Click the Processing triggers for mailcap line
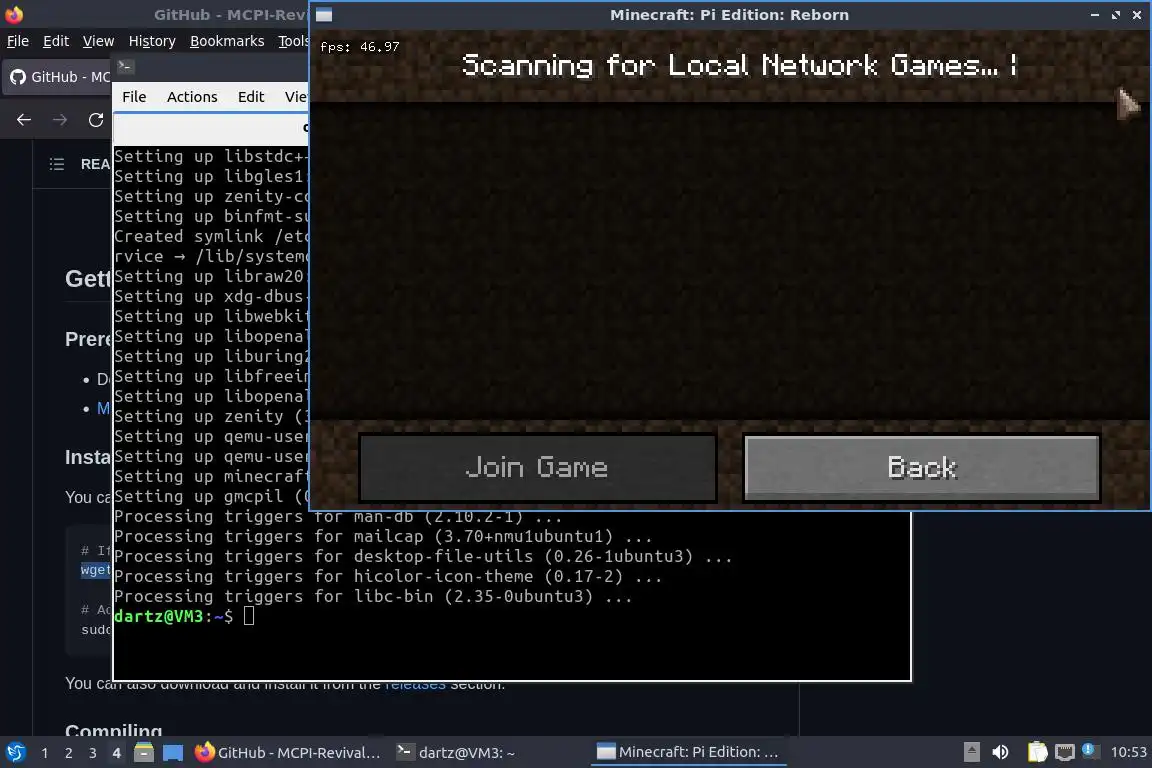This screenshot has width=1152, height=768. (x=382, y=536)
